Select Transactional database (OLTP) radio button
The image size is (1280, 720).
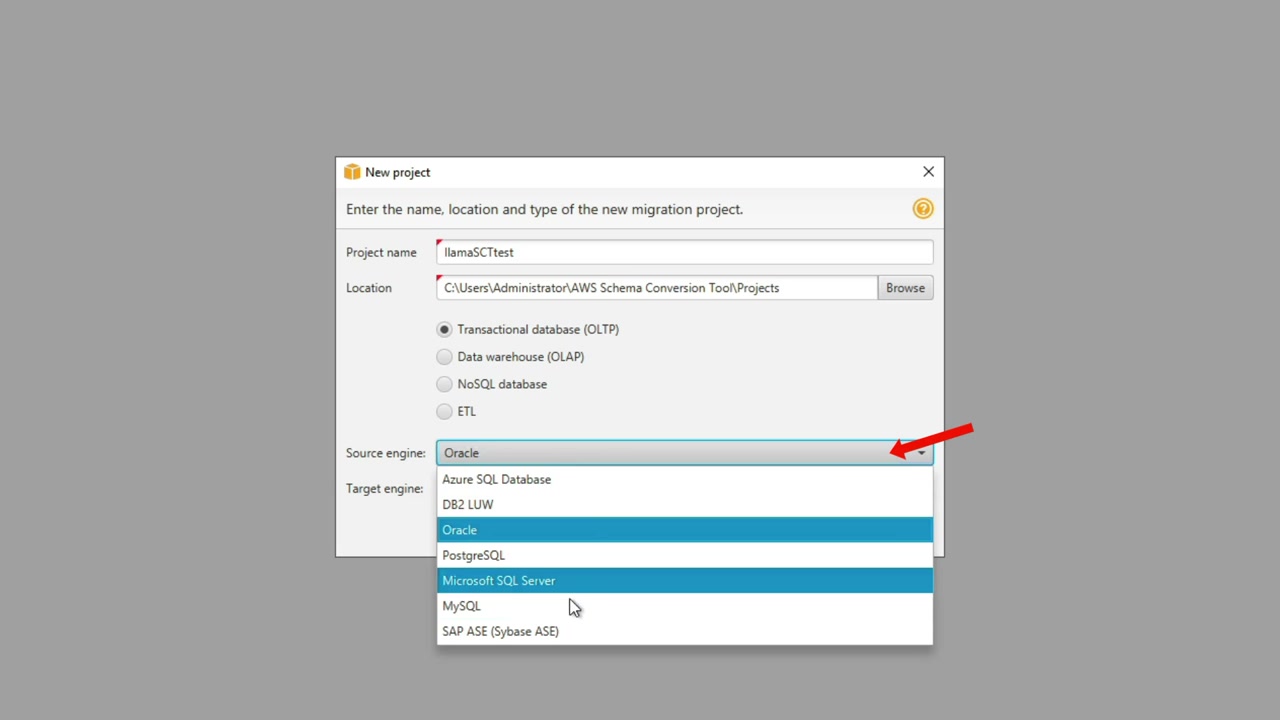click(444, 329)
